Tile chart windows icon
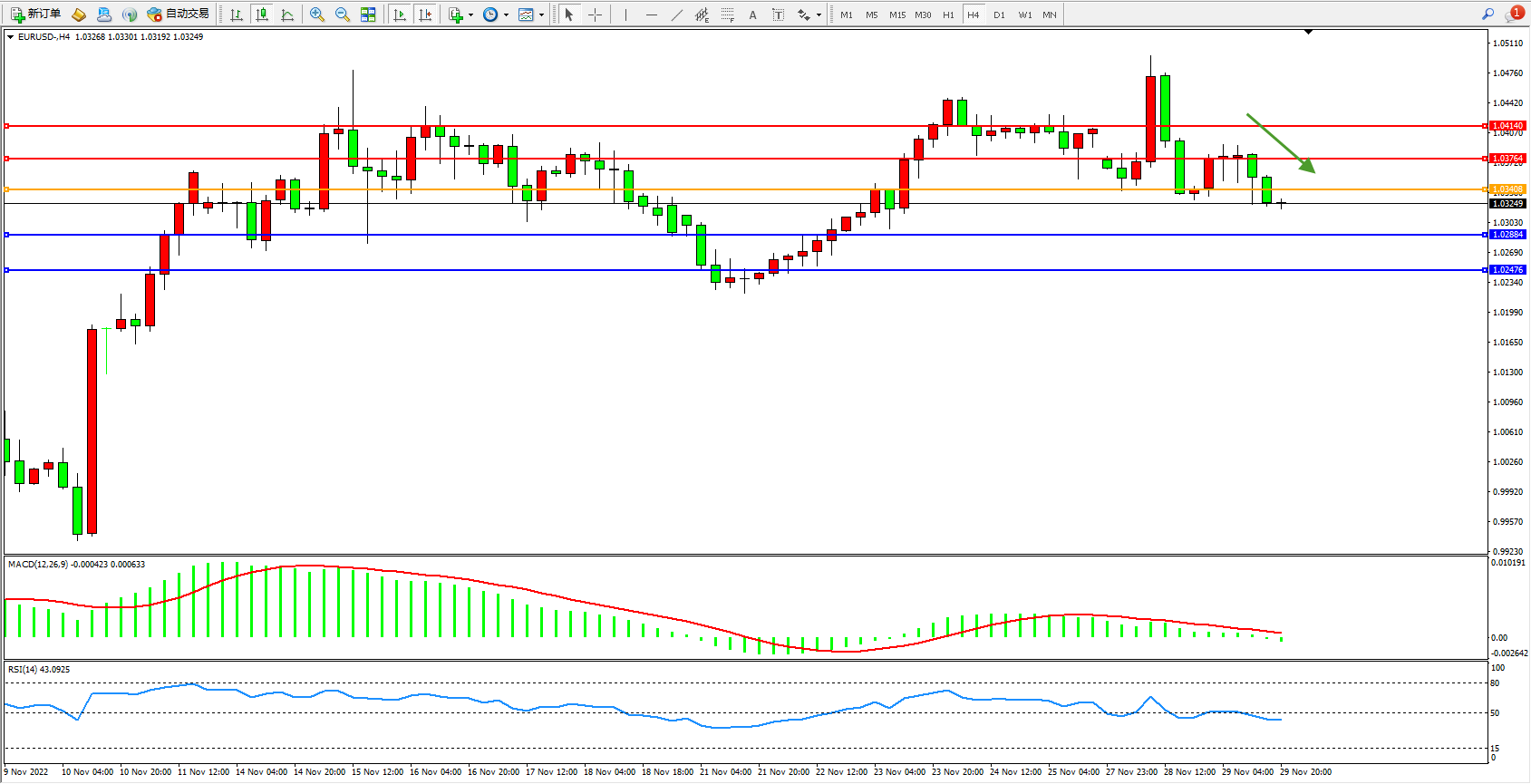Viewport: 1531px width, 784px height. 368,15
